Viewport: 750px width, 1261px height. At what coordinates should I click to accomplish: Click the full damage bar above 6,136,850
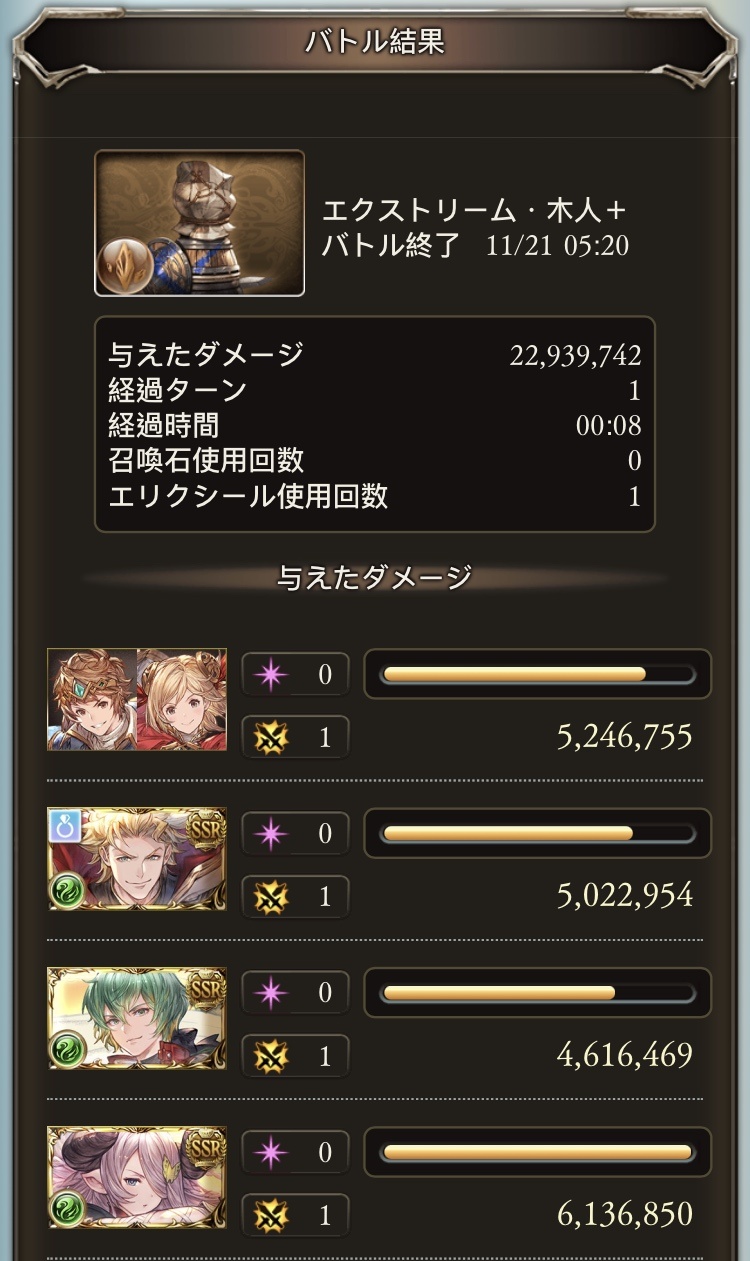point(538,1152)
